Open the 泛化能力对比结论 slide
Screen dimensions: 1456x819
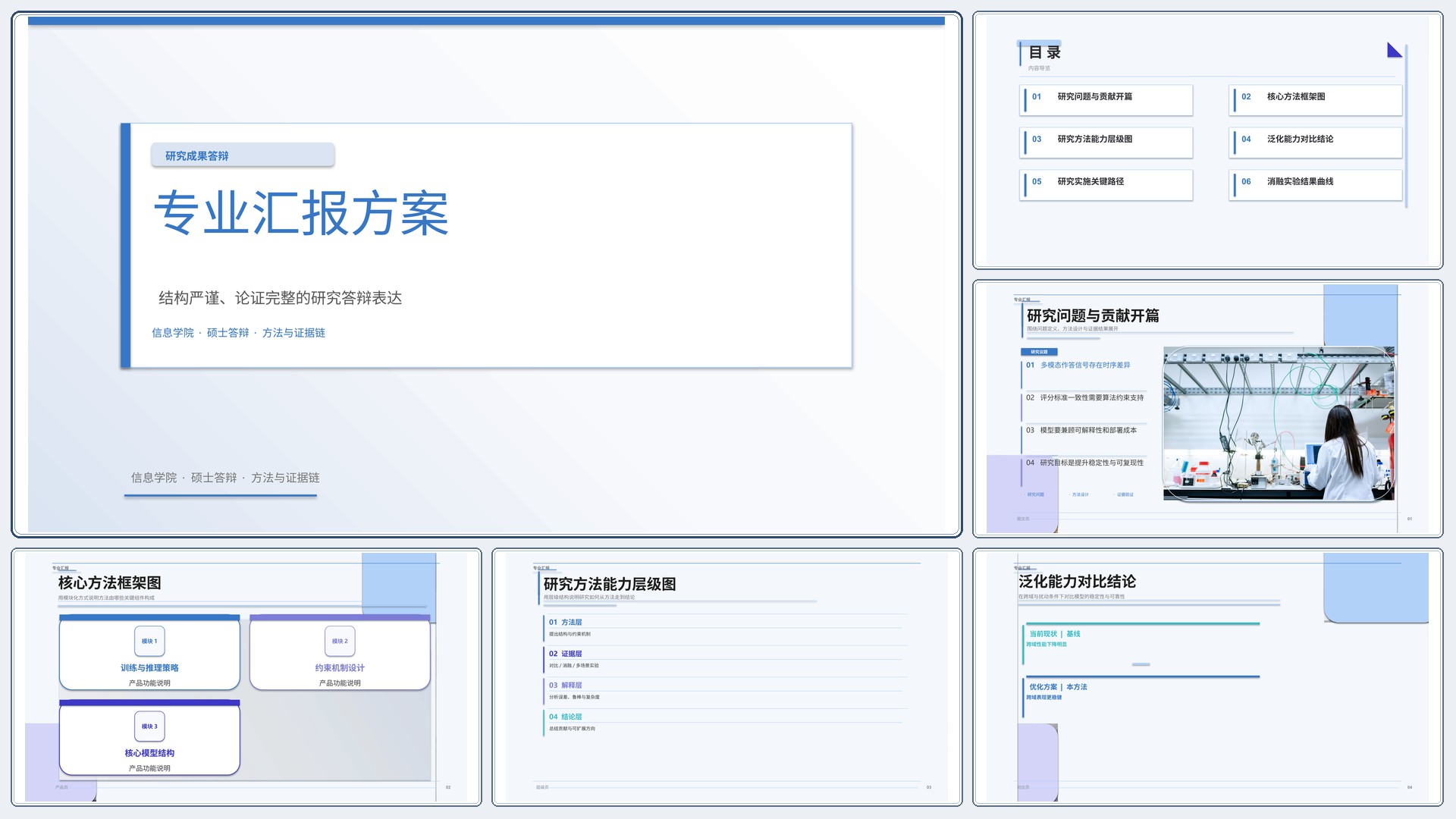click(x=1207, y=677)
